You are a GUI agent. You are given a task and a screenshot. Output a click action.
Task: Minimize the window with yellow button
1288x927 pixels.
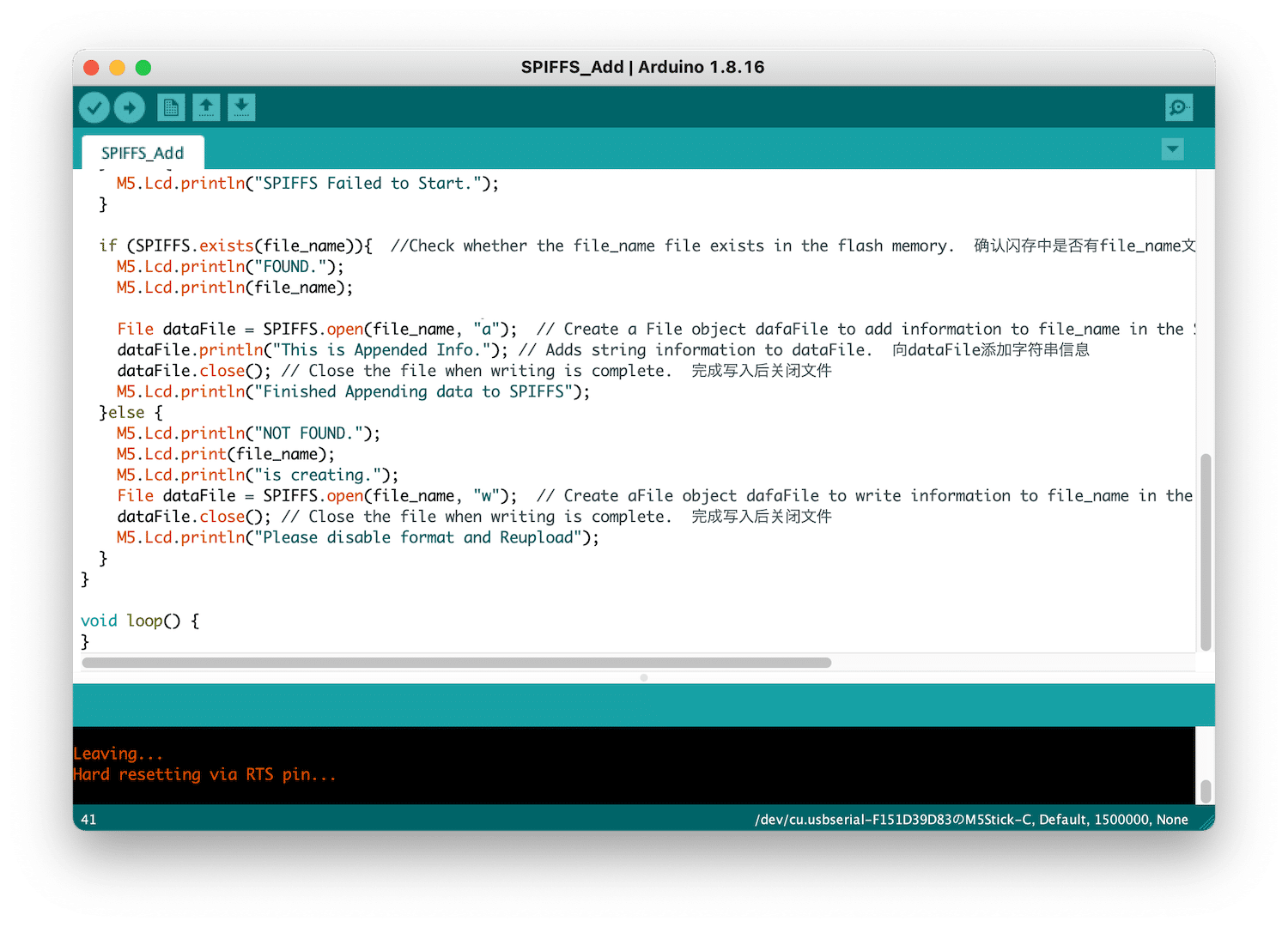118,67
